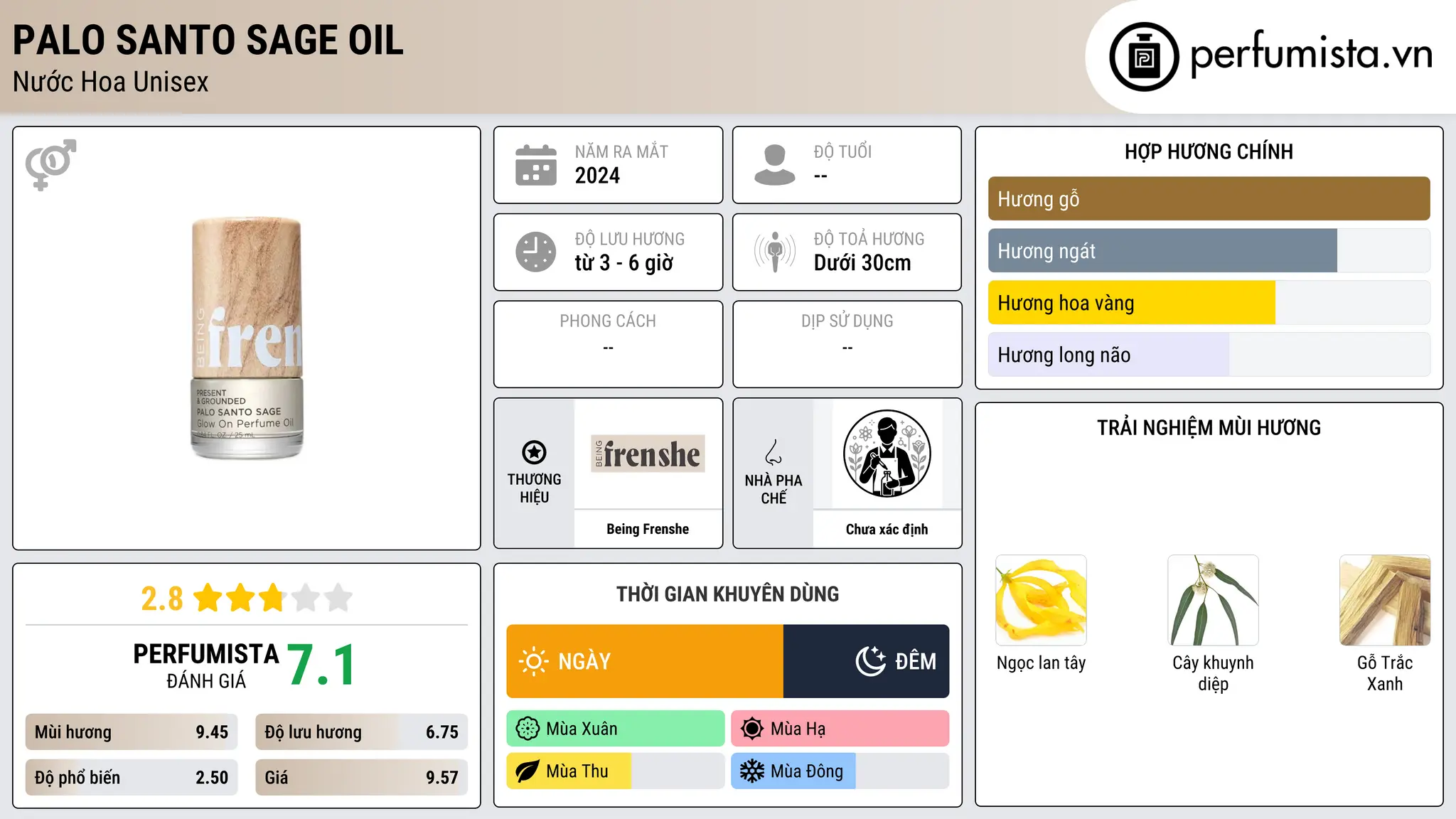Screen dimensions: 1456x819
Task: Click the Hương hoa vàng accord bar
Action: click(1209, 303)
